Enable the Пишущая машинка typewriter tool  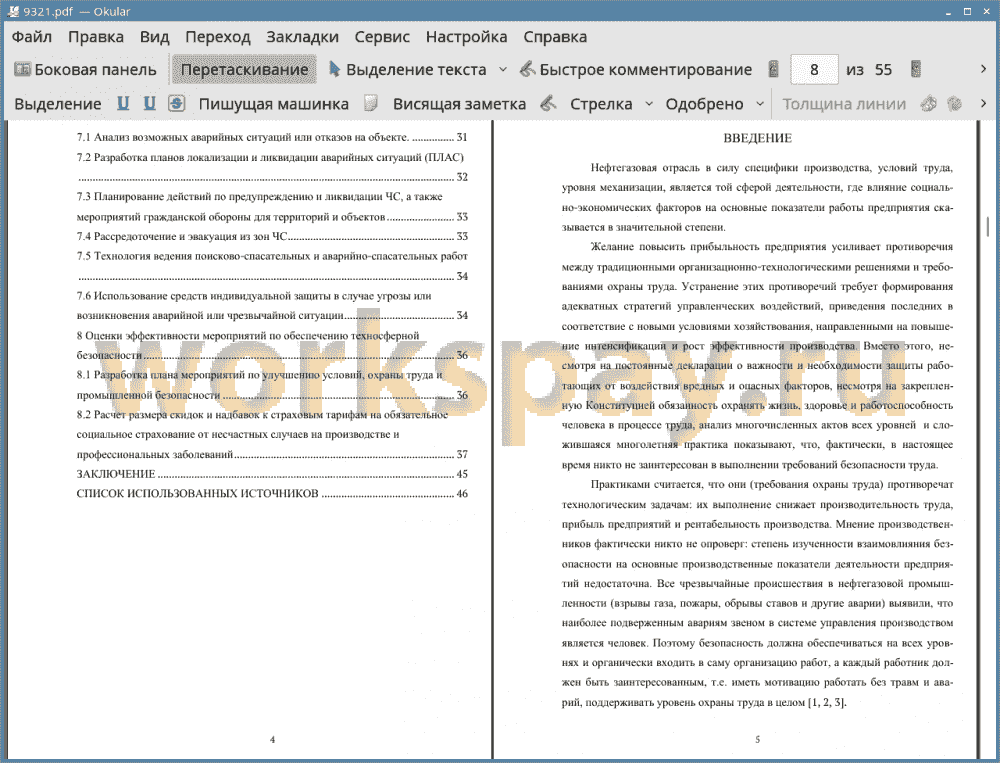coord(274,104)
